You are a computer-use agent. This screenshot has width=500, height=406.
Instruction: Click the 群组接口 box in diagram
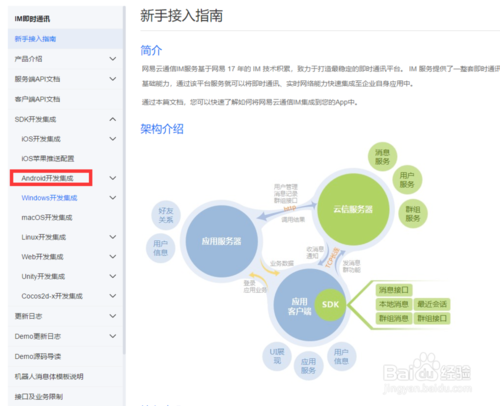[x=432, y=318]
